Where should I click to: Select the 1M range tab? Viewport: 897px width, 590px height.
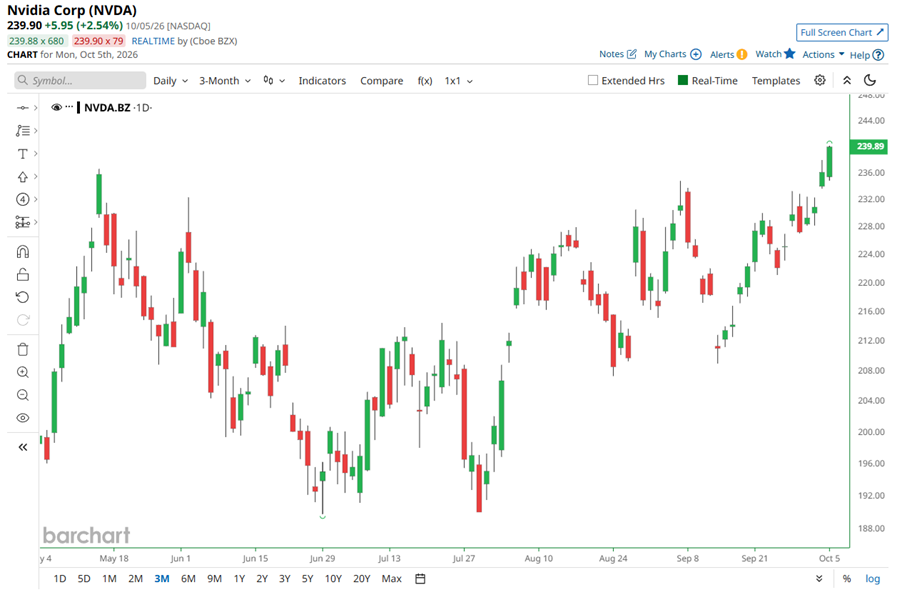coord(109,579)
